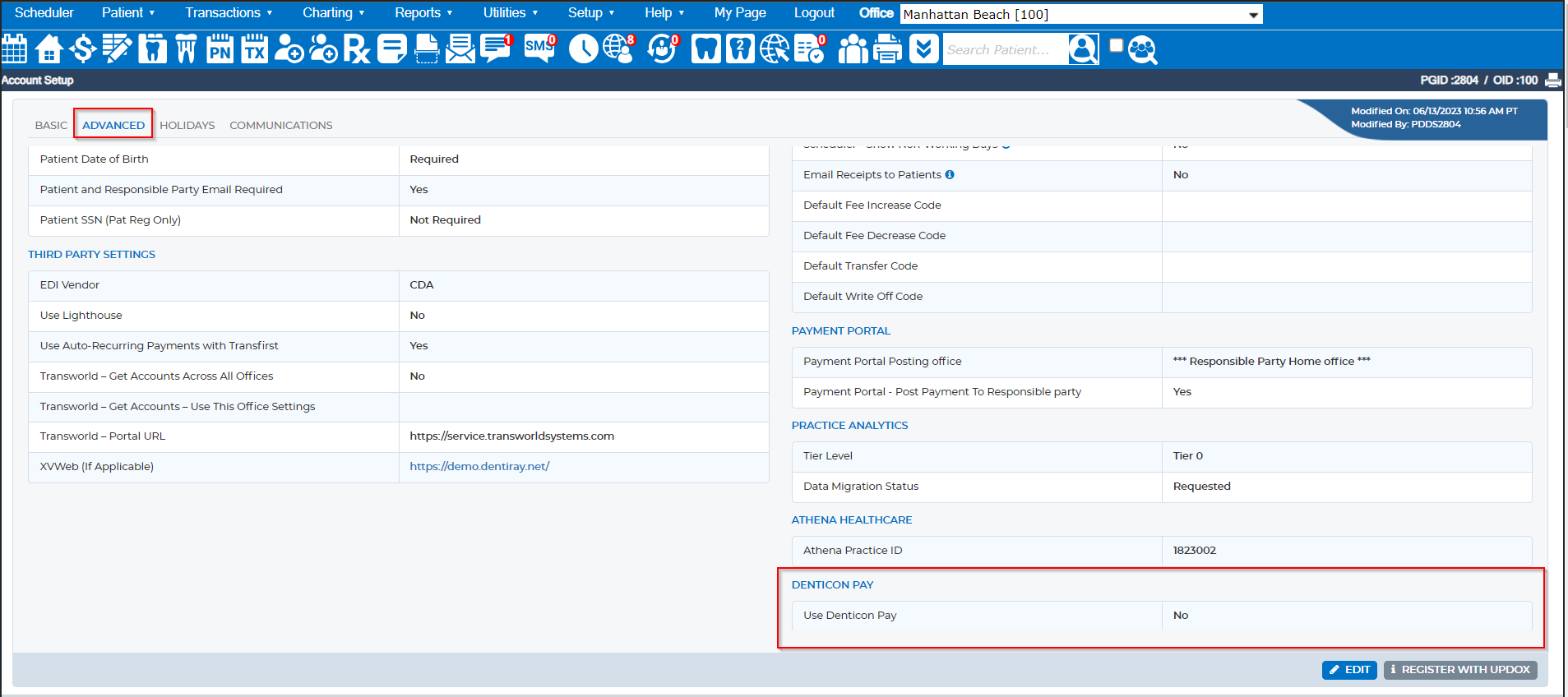Click Logout in the menu bar
This screenshot has width=1568, height=697.
coord(814,13)
